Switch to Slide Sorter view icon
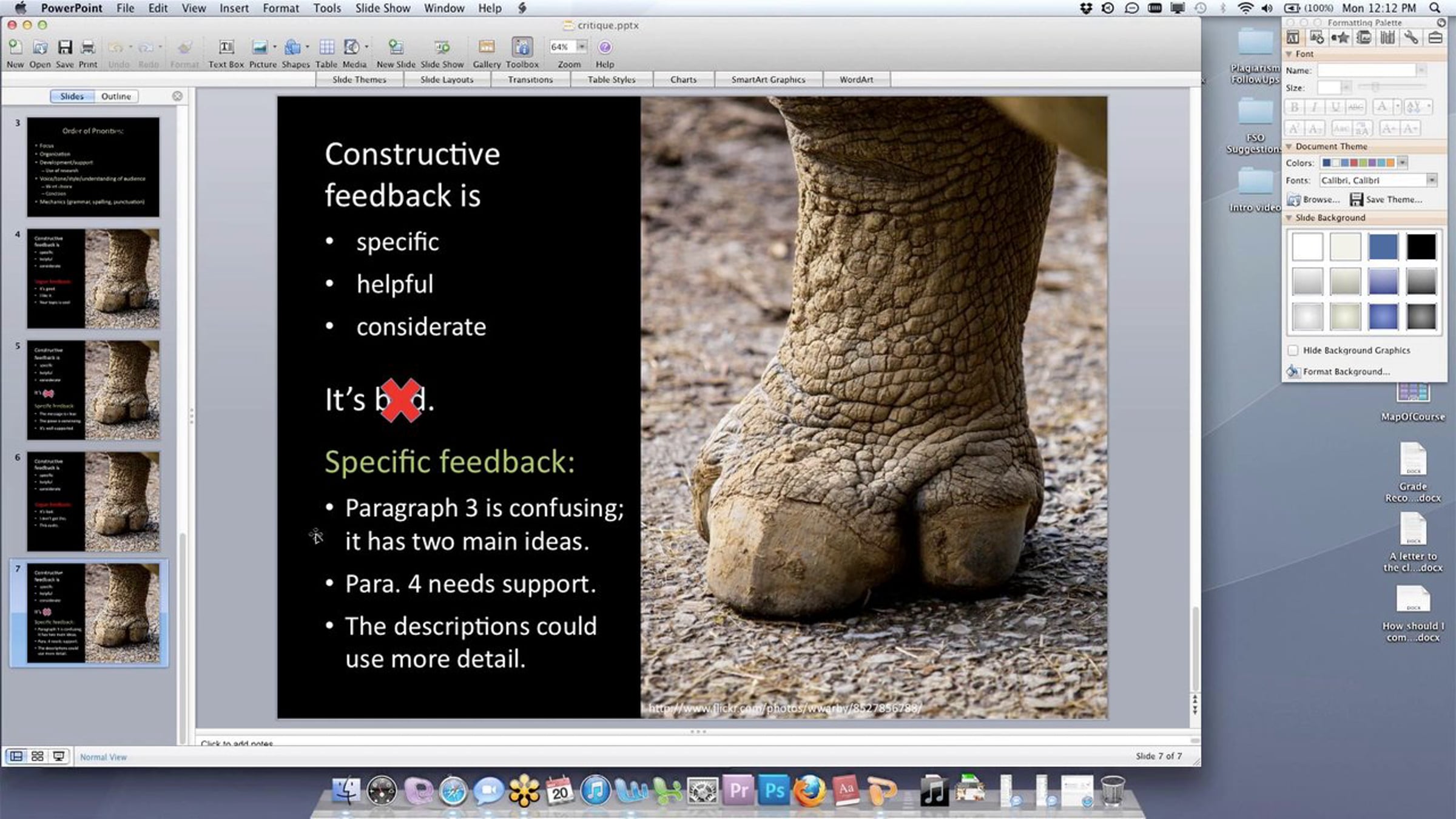1456x819 pixels. click(37, 756)
